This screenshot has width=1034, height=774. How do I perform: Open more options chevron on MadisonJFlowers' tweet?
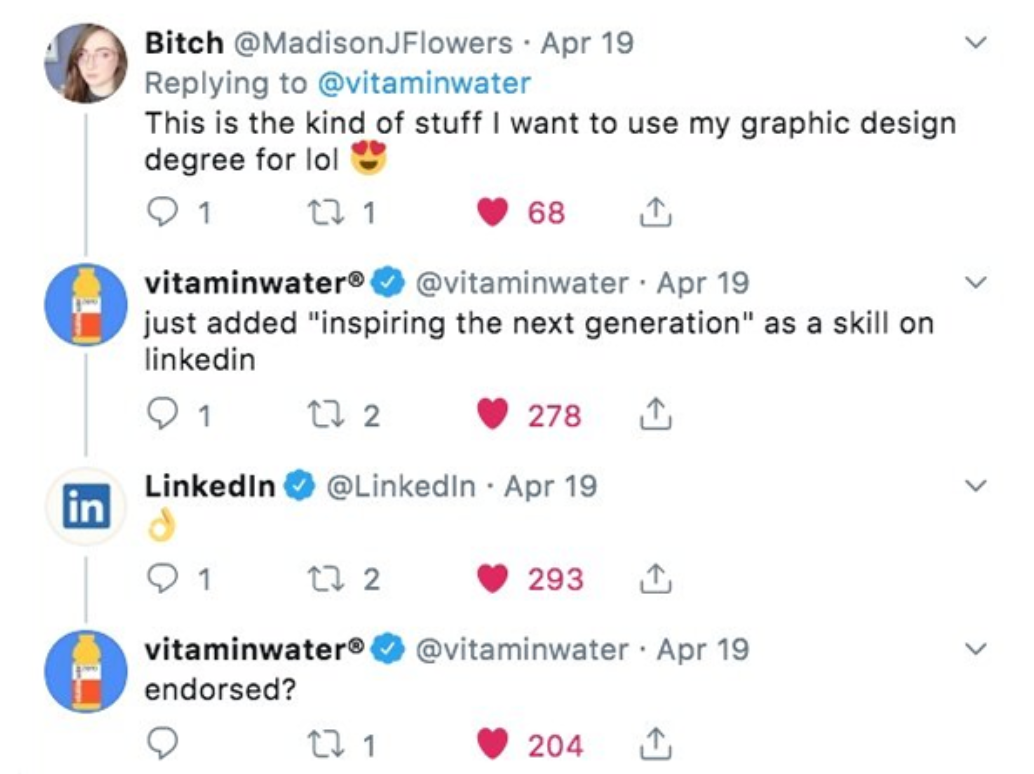[975, 43]
